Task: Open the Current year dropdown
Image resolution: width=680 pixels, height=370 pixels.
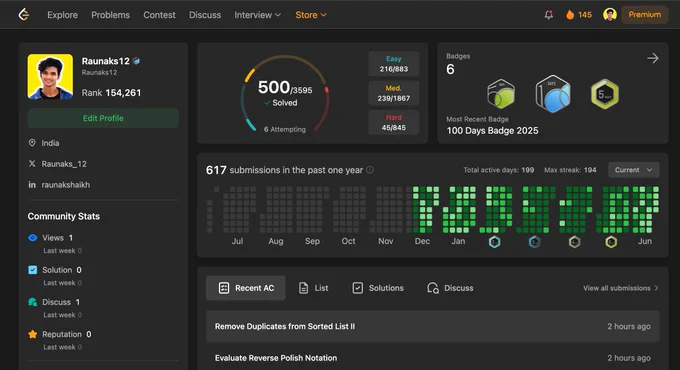Action: pyautogui.click(x=634, y=170)
